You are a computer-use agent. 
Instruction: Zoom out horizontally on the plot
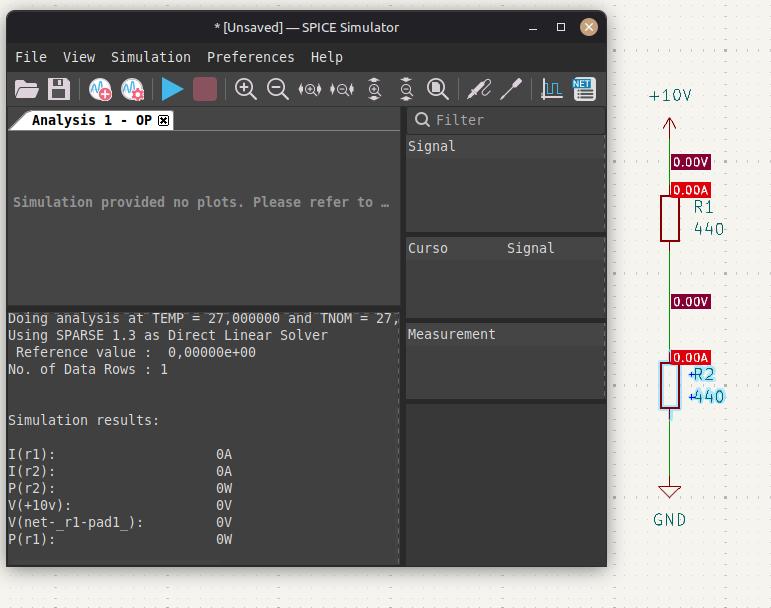342,89
